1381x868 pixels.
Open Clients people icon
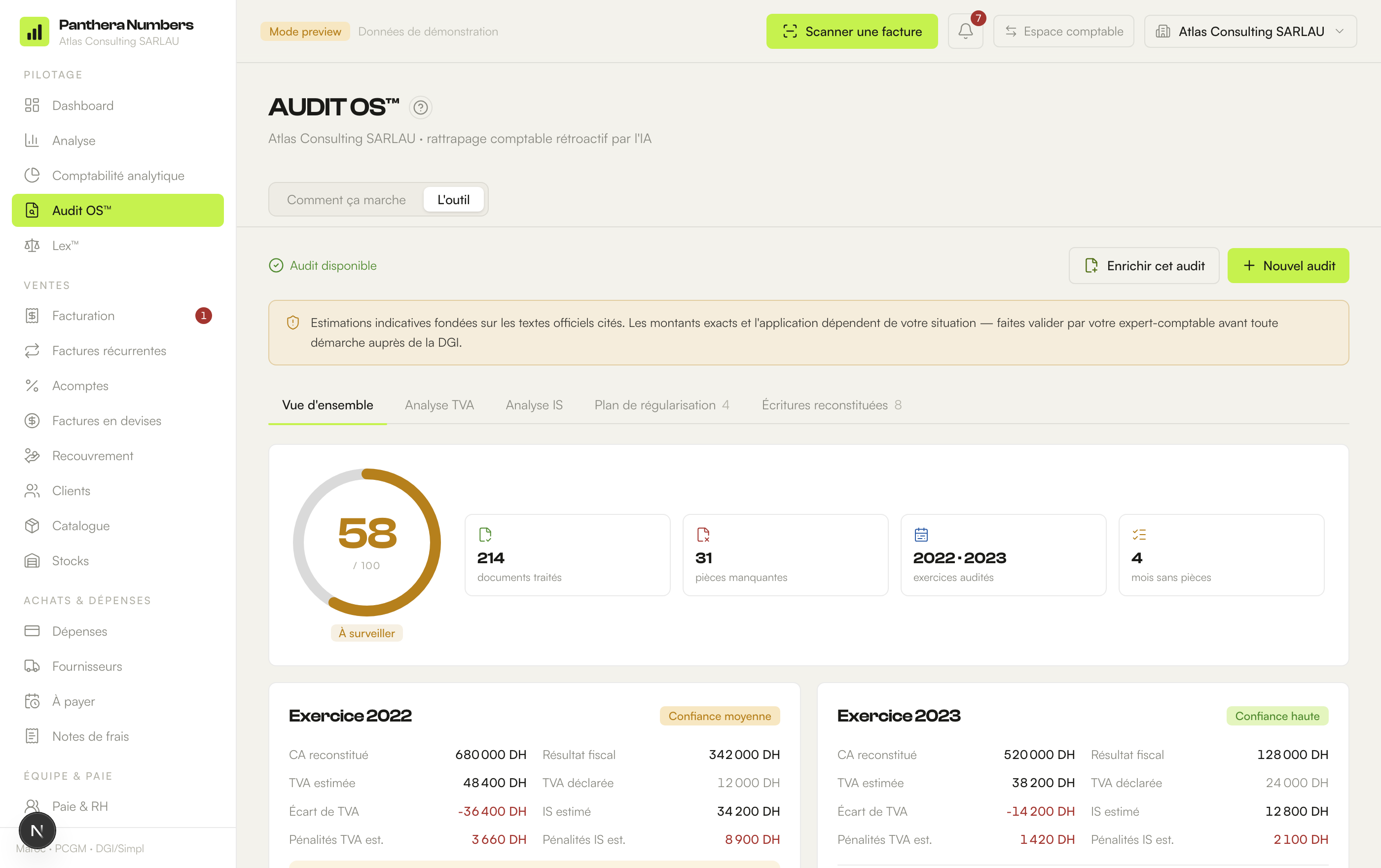(x=32, y=491)
